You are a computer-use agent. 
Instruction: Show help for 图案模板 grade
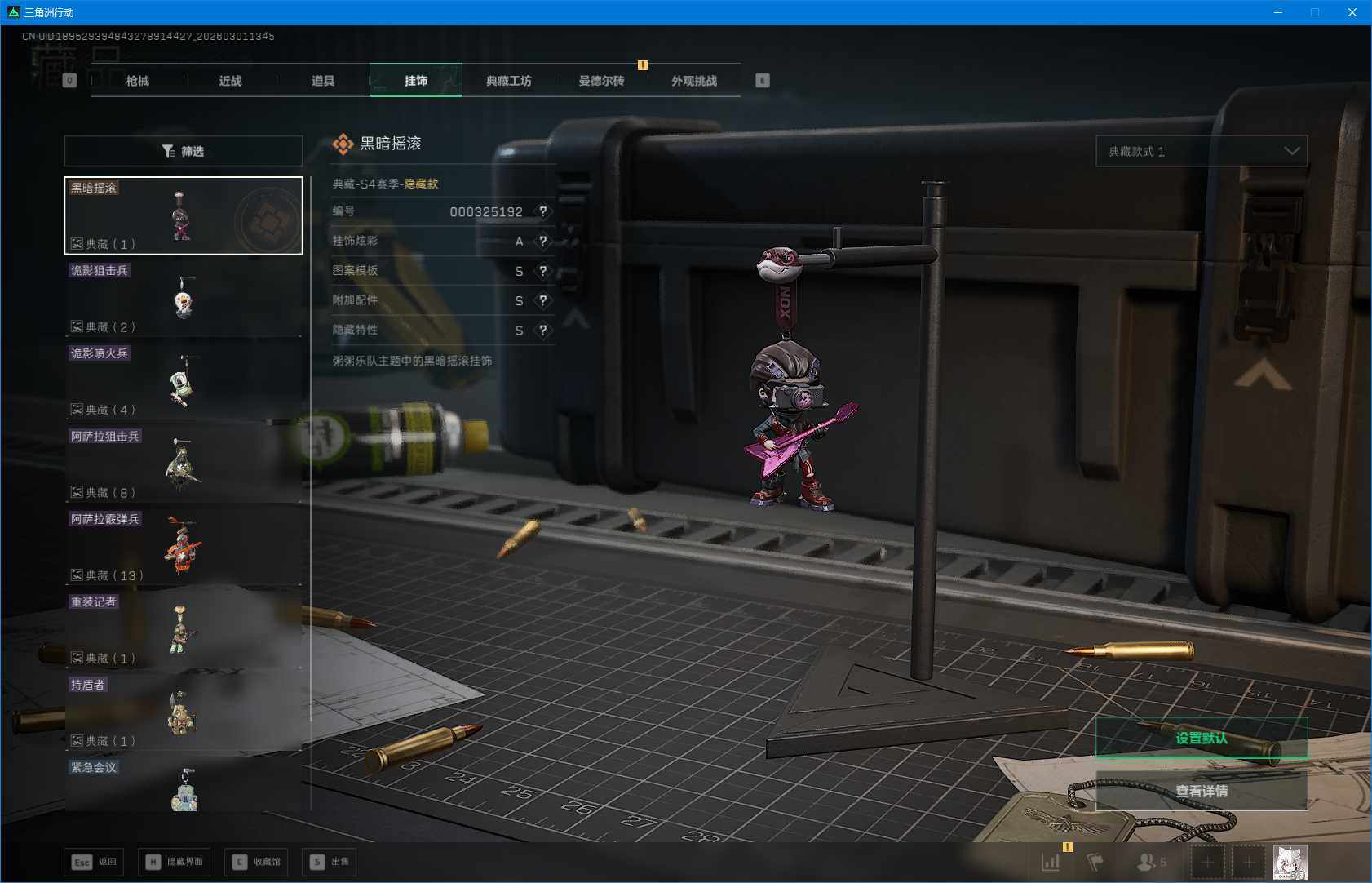coord(543,271)
